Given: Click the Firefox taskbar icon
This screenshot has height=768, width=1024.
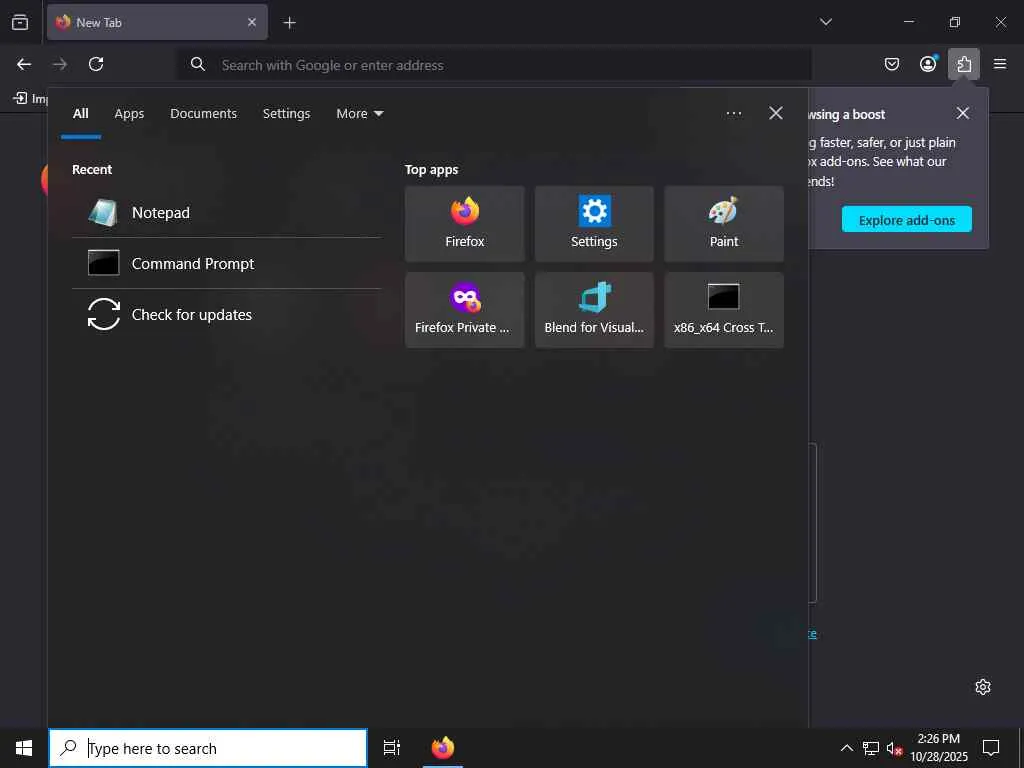Looking at the screenshot, I should click(443, 748).
